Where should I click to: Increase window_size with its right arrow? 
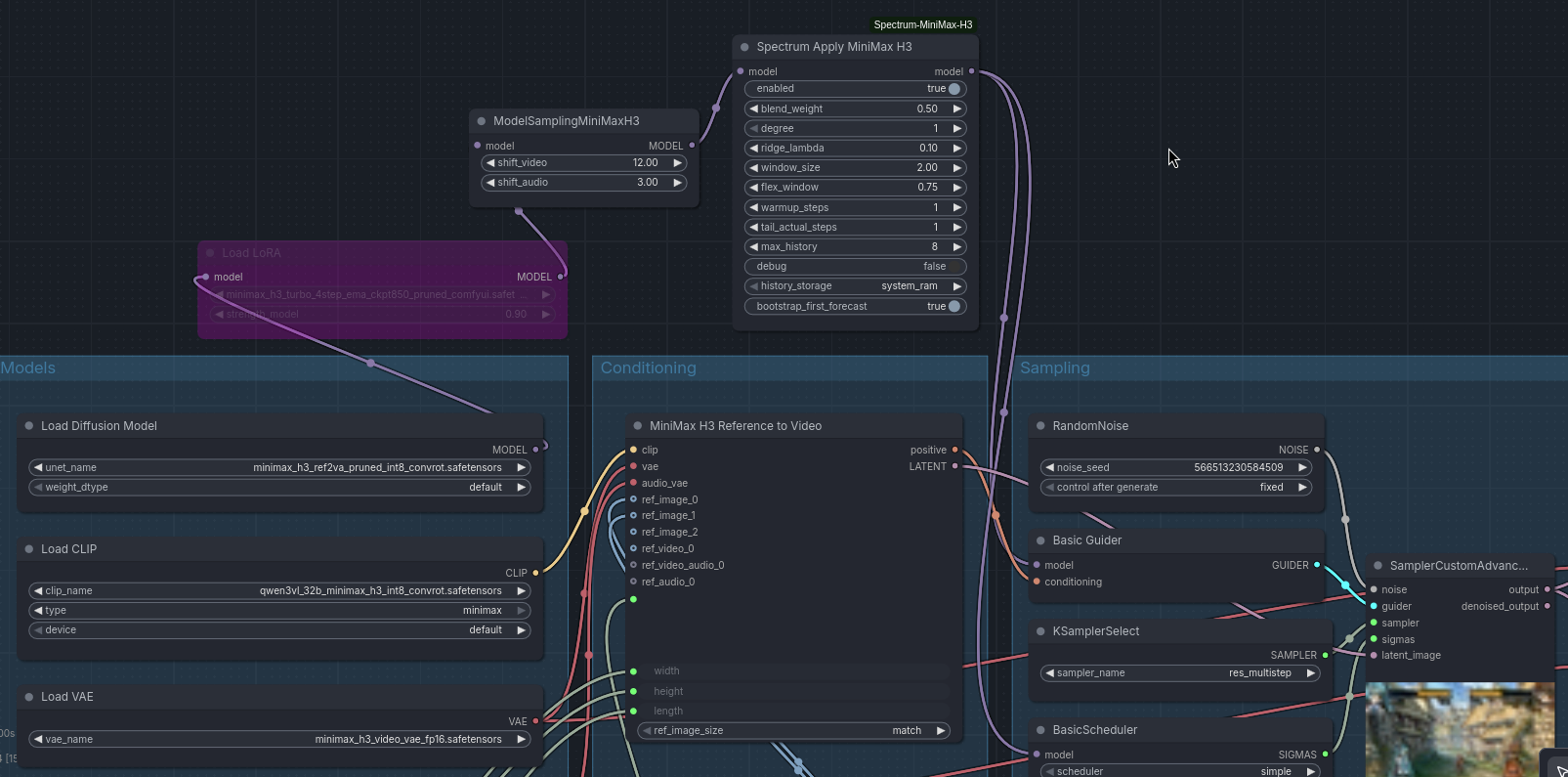957,168
